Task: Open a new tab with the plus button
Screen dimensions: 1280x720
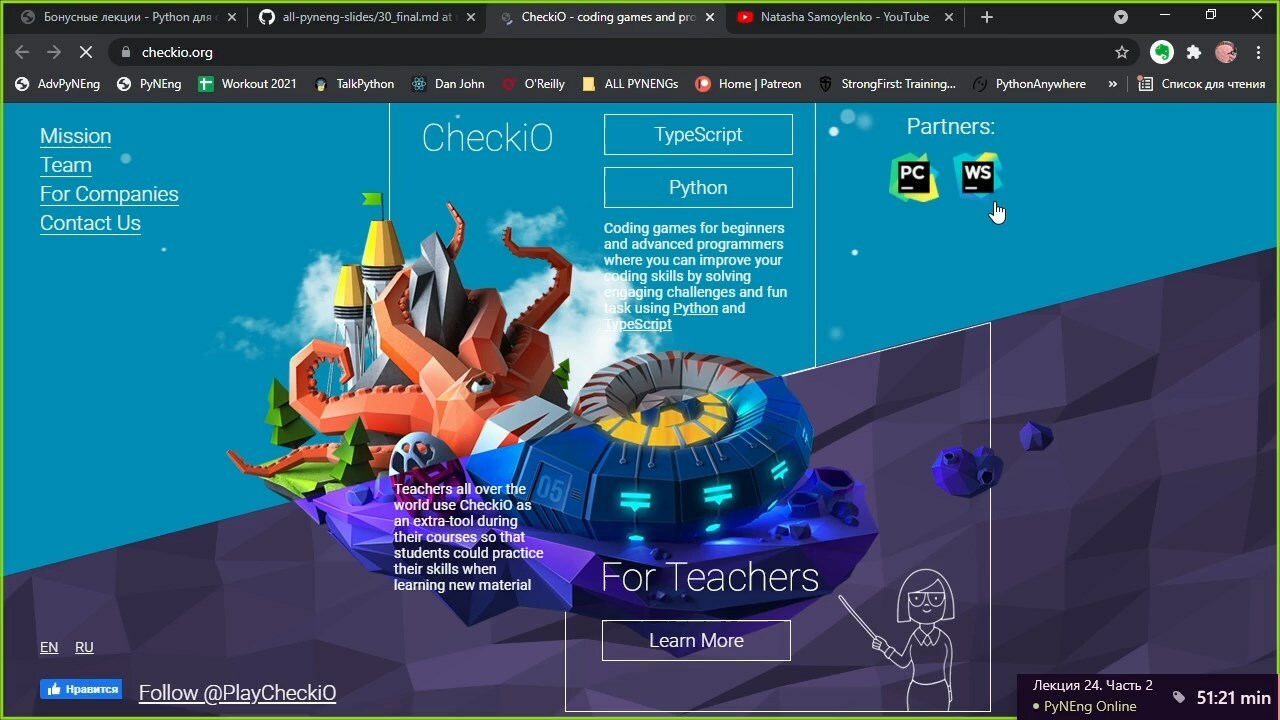Action: [987, 17]
